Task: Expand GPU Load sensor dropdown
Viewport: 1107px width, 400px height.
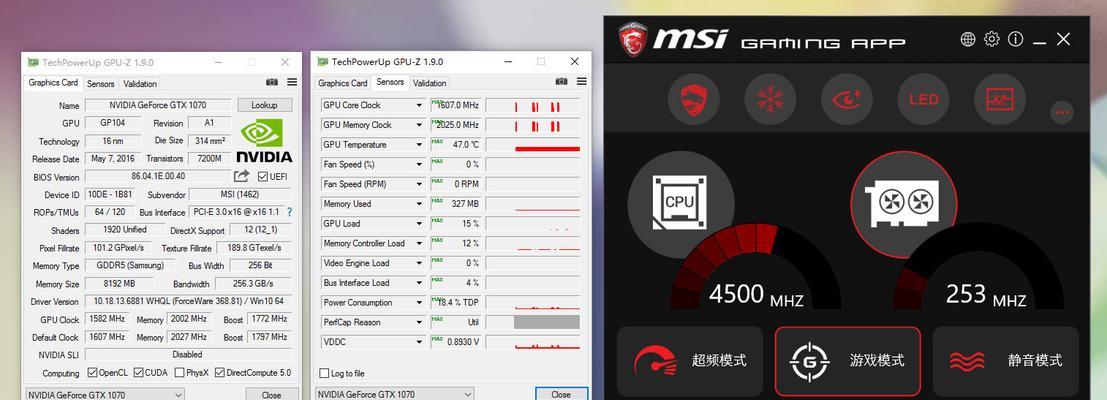Action: [x=419, y=224]
